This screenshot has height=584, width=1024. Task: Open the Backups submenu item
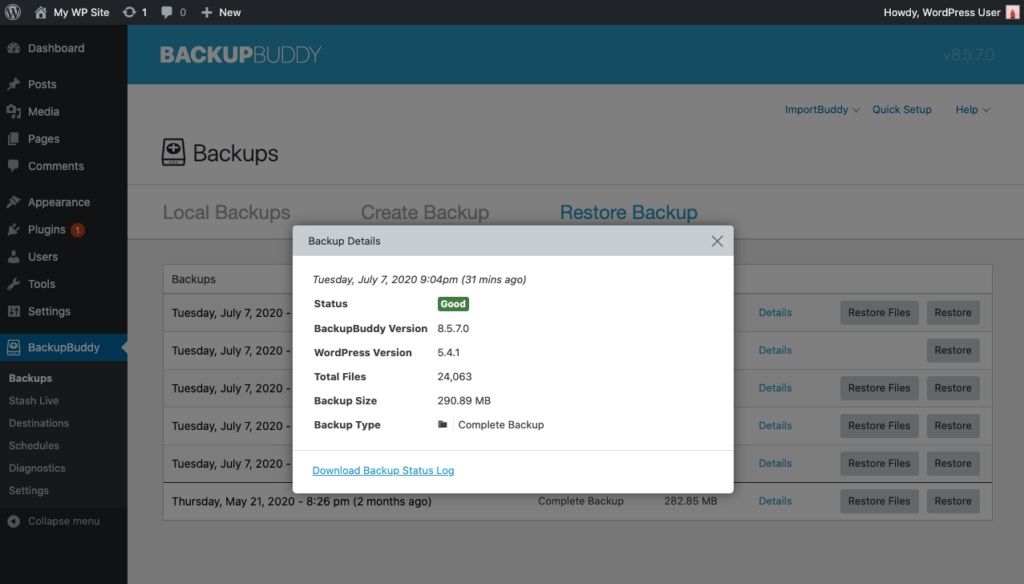(x=30, y=378)
